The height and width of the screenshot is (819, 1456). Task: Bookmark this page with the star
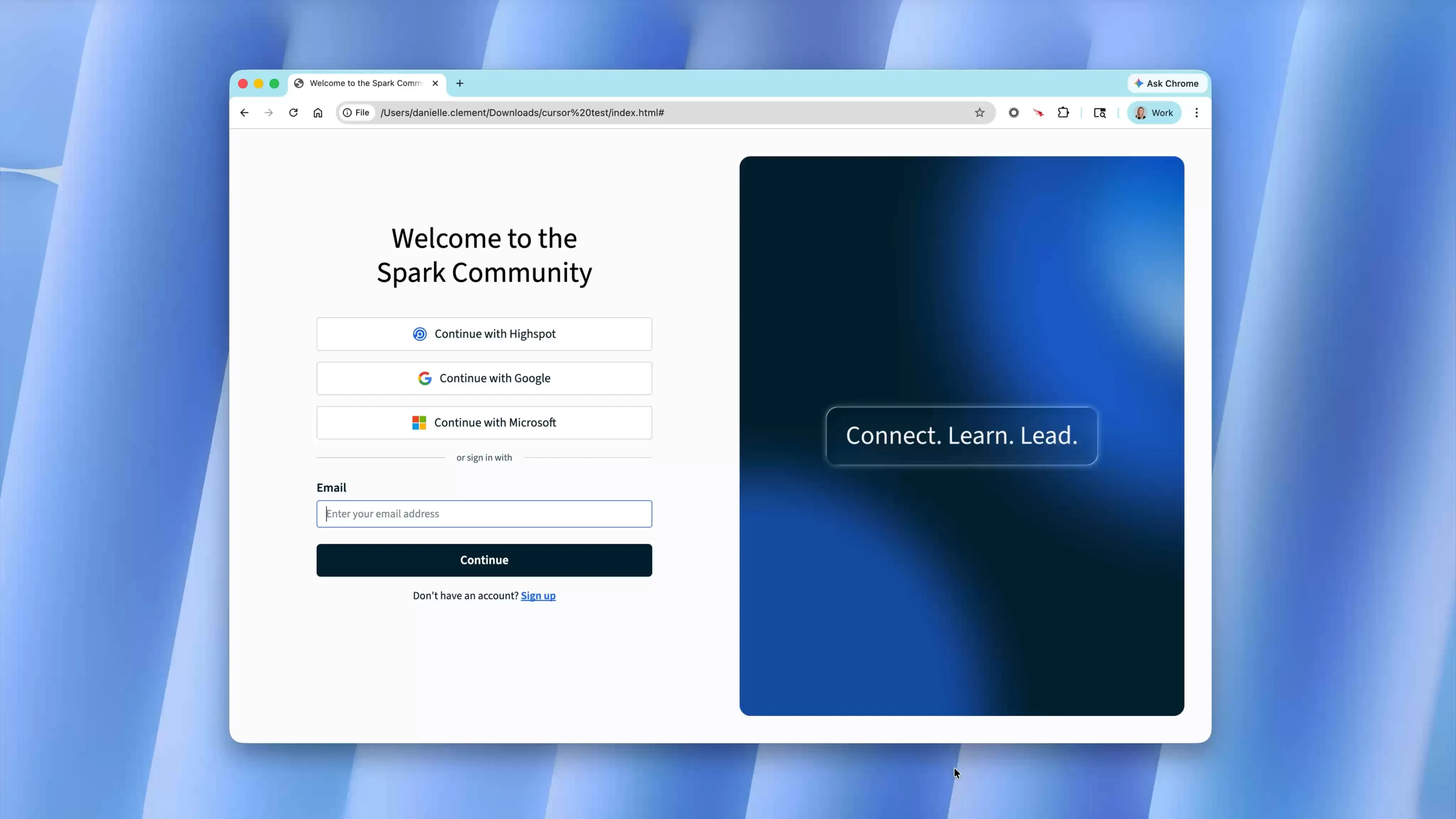(x=980, y=112)
